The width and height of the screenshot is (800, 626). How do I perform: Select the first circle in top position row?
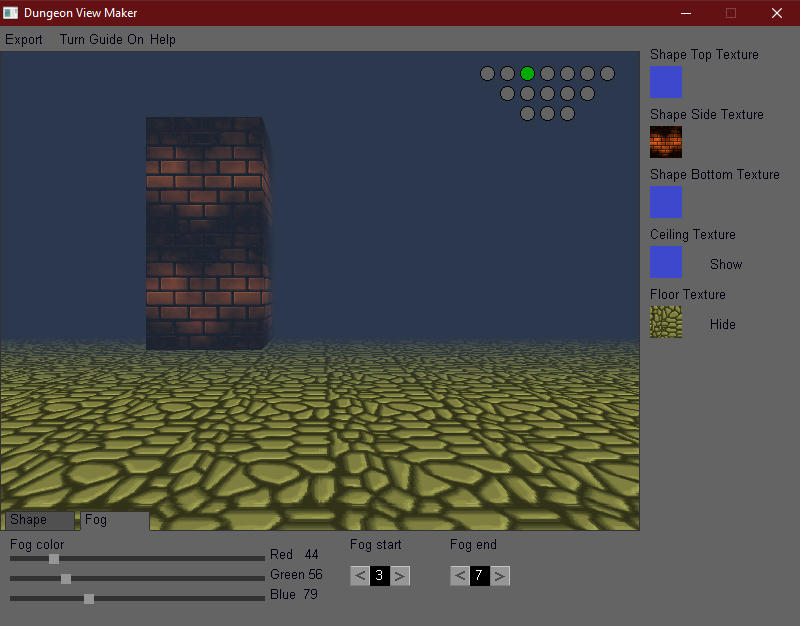[x=487, y=73]
